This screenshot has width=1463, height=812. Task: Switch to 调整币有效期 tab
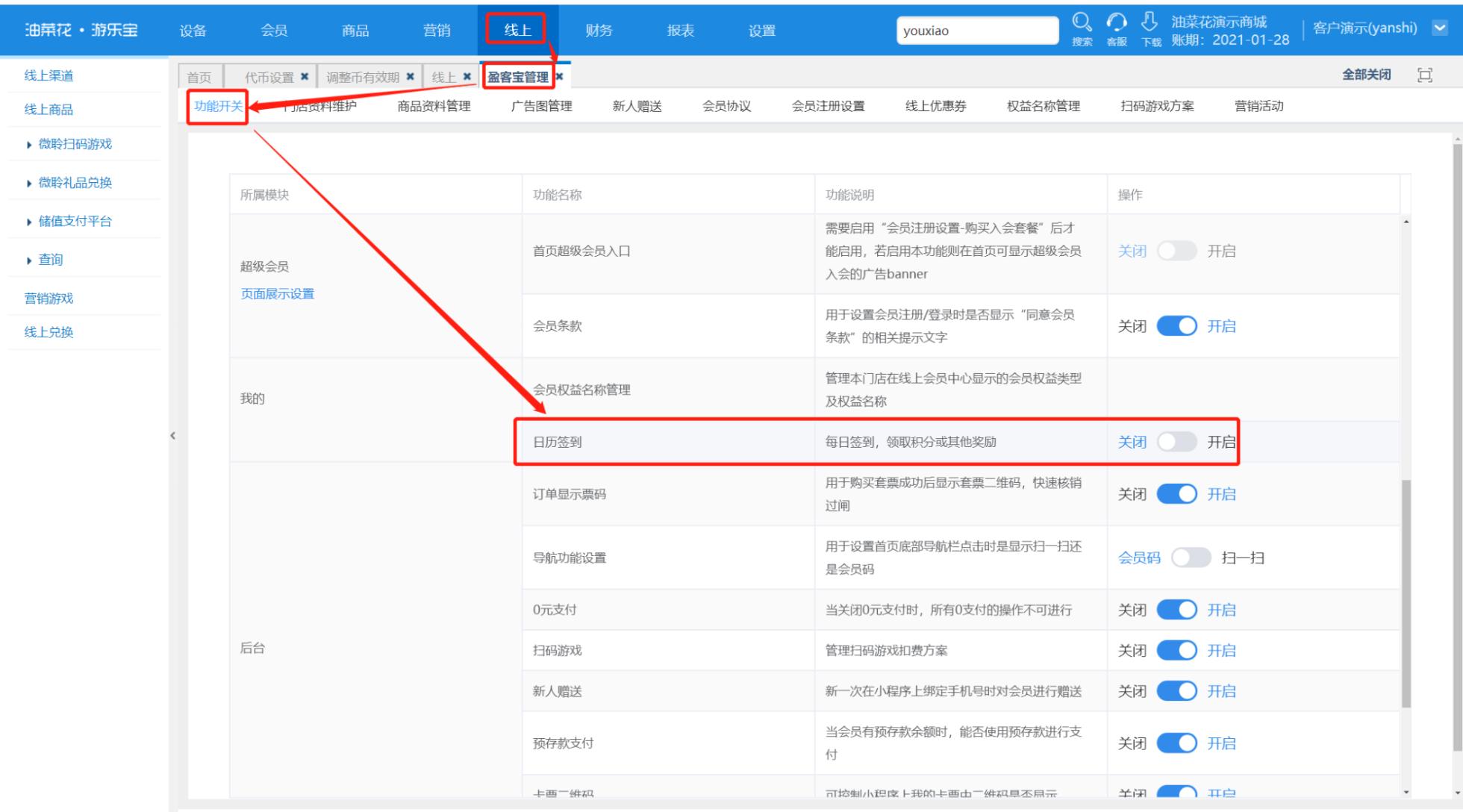363,77
